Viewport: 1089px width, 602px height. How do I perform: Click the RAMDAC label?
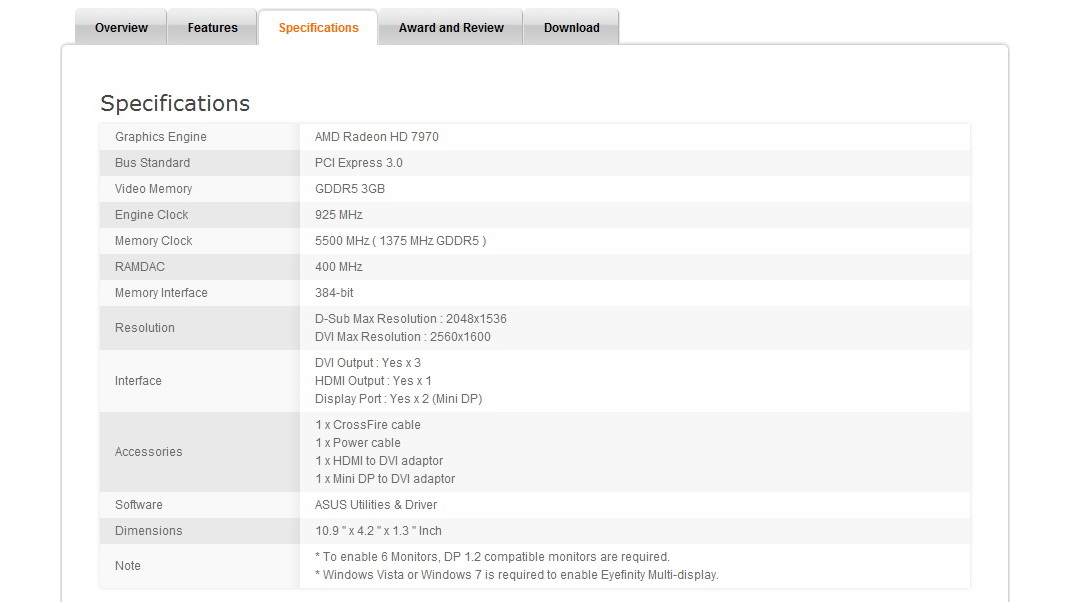[x=140, y=267]
